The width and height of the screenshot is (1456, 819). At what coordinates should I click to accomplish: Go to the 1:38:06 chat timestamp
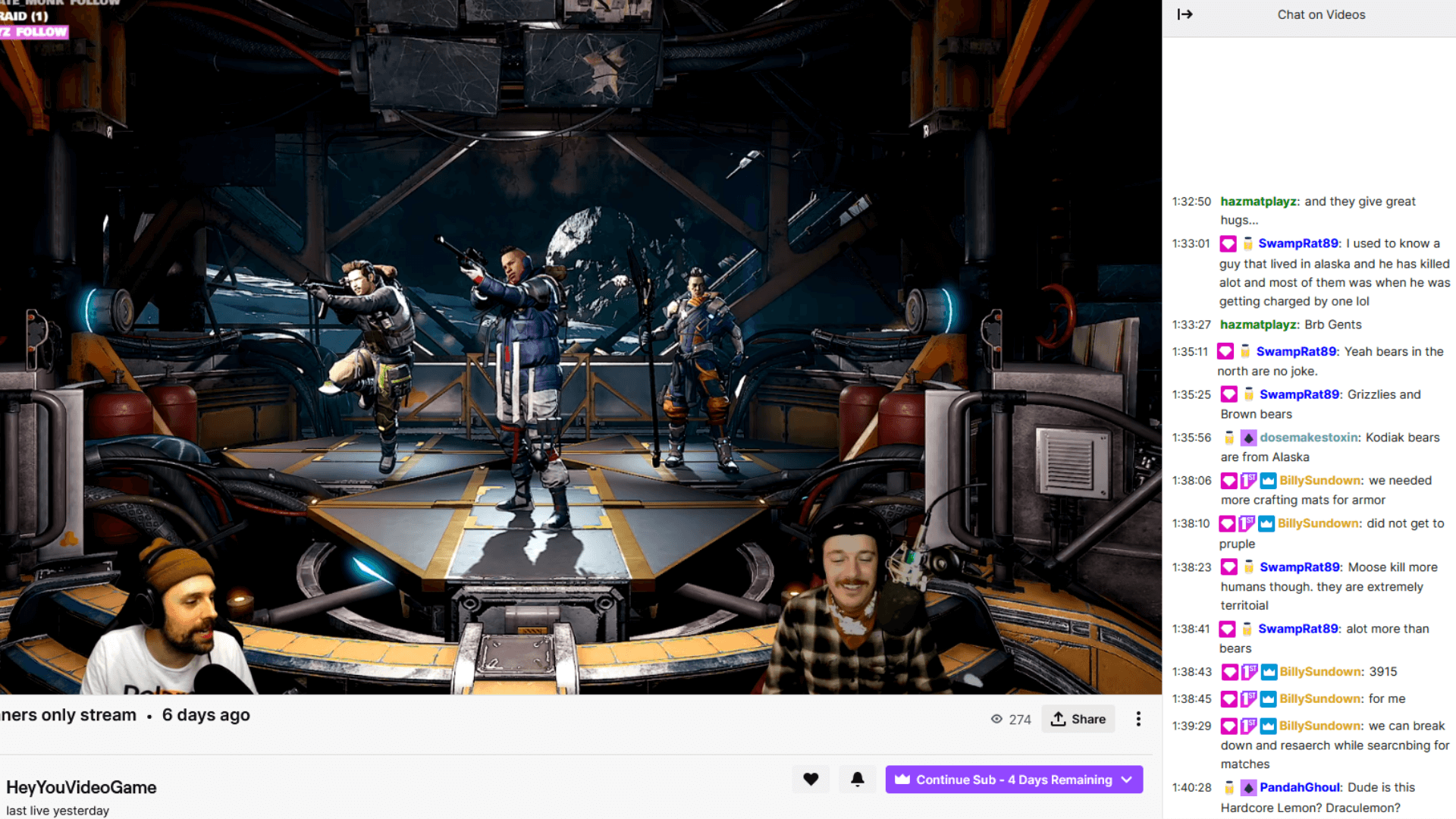(x=1191, y=481)
